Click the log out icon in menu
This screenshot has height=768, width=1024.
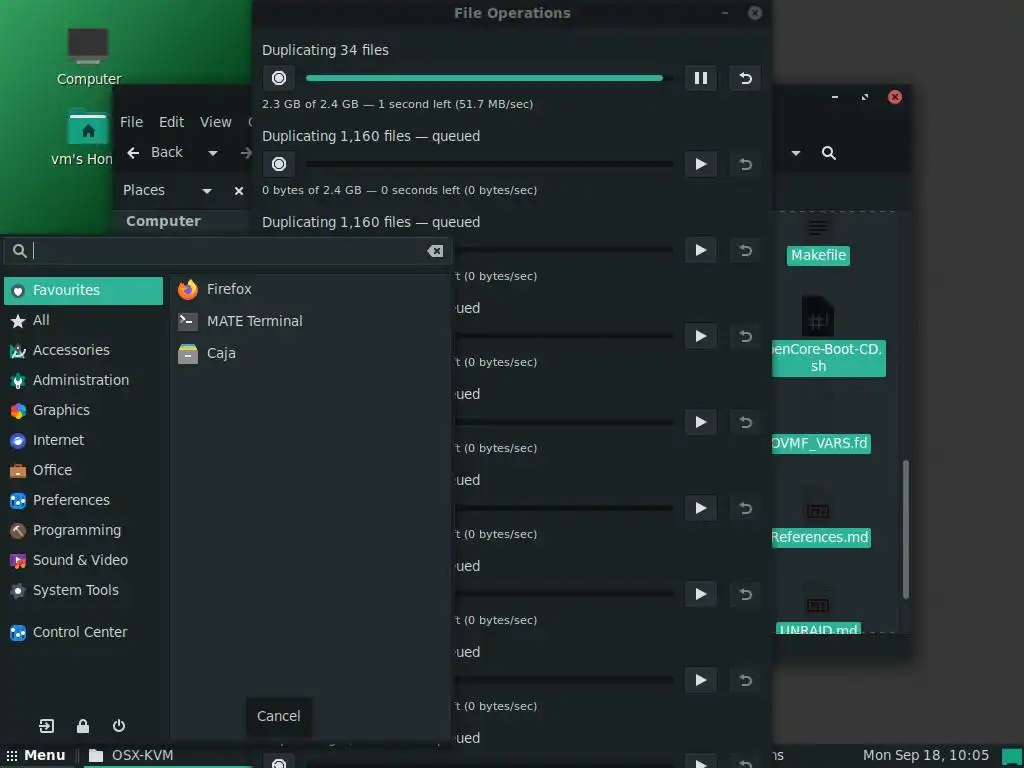[46, 726]
